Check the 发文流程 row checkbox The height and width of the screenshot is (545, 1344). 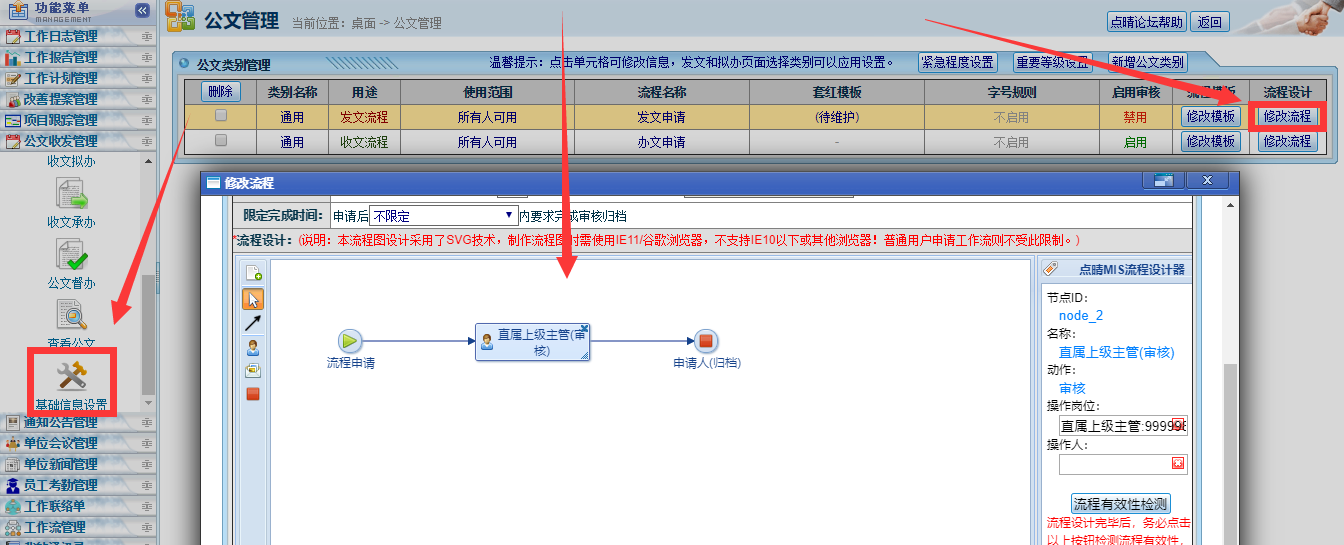tap(221, 116)
